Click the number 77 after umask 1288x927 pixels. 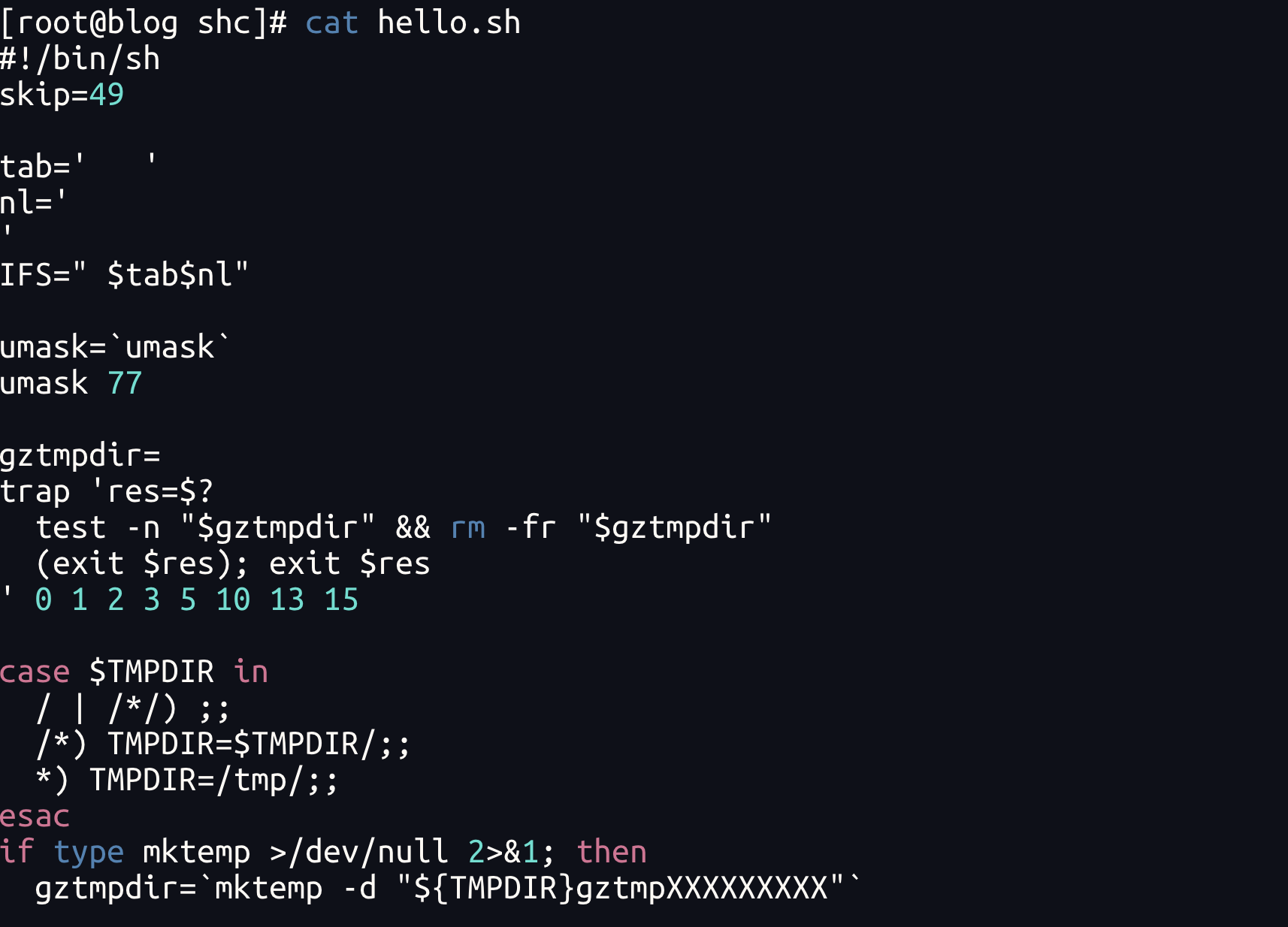pos(125,384)
